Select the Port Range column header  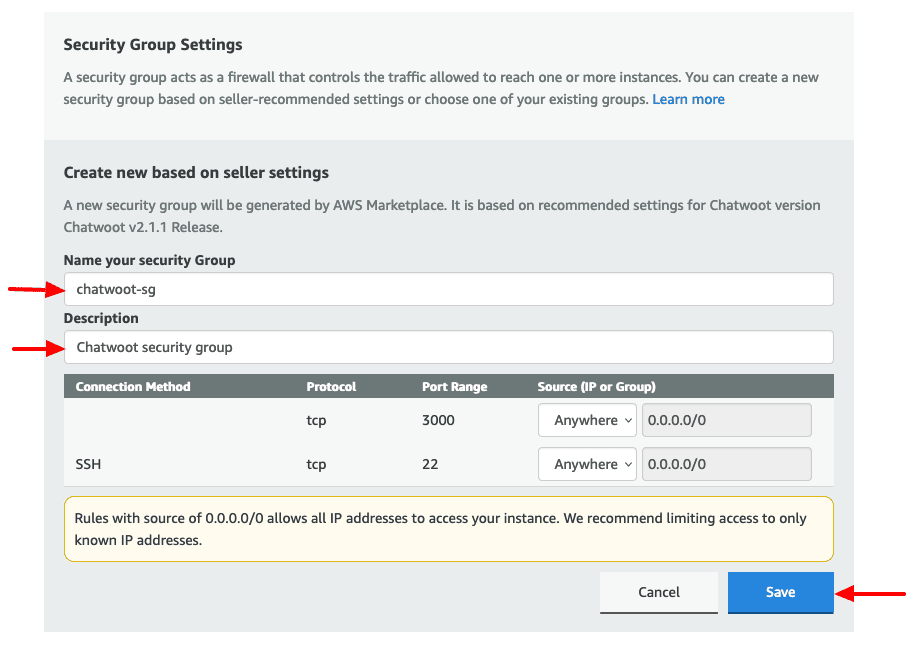pyautogui.click(x=455, y=387)
